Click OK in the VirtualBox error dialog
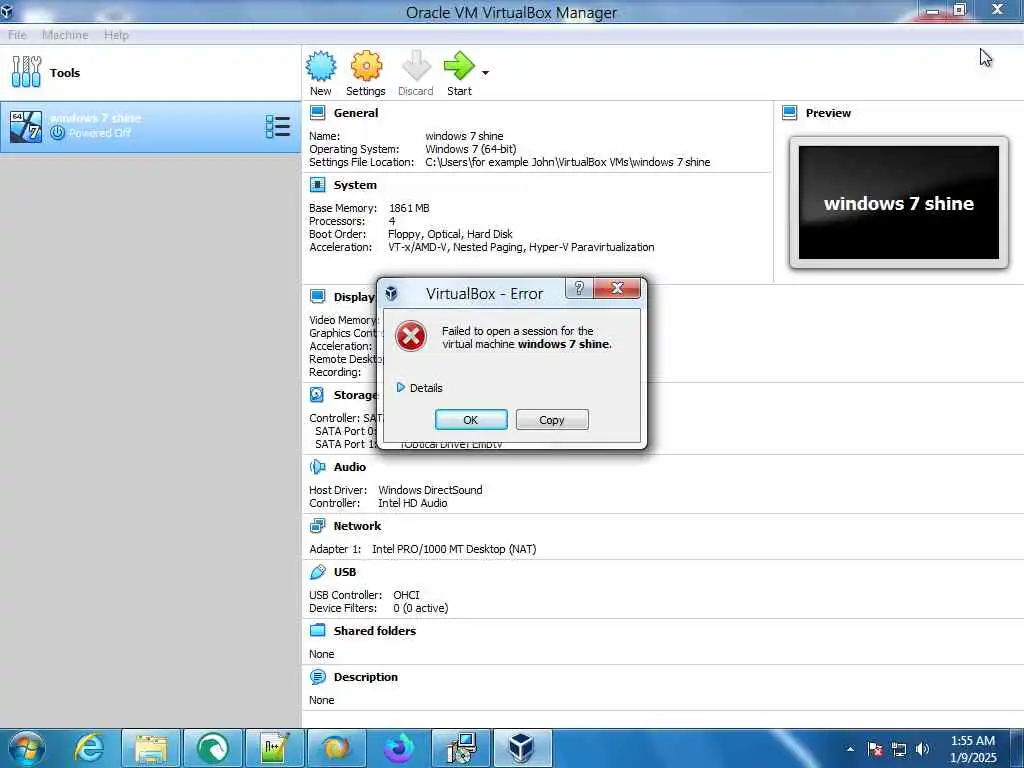 pyautogui.click(x=471, y=420)
